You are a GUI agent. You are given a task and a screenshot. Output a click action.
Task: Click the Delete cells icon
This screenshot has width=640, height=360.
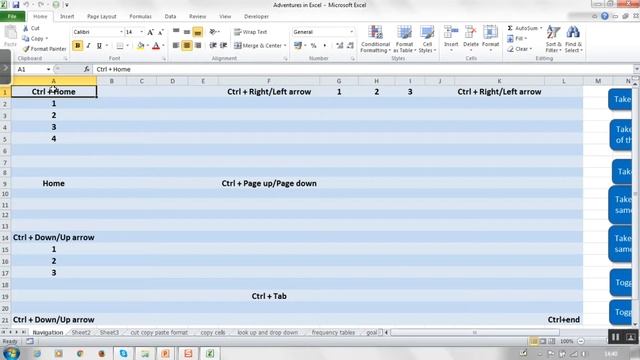(x=471, y=33)
